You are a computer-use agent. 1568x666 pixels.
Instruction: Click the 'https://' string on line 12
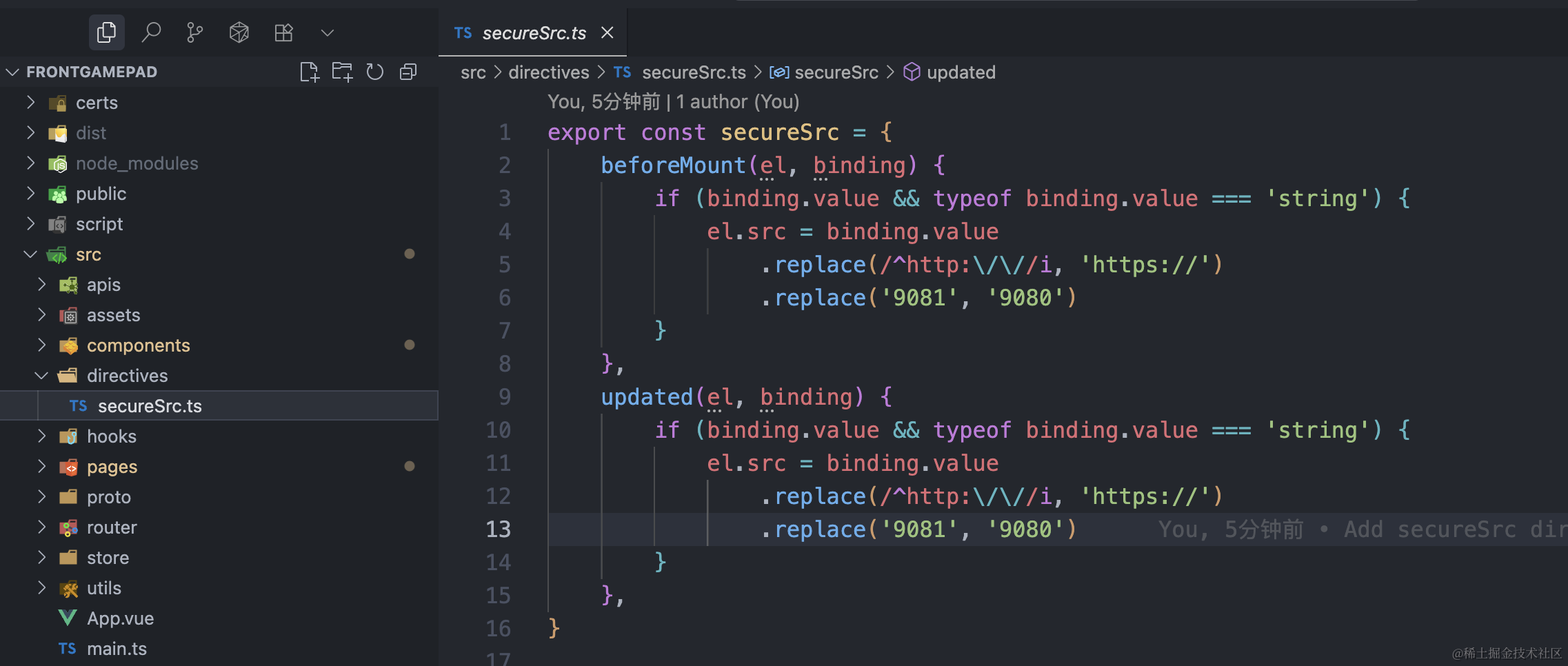[x=1145, y=496]
